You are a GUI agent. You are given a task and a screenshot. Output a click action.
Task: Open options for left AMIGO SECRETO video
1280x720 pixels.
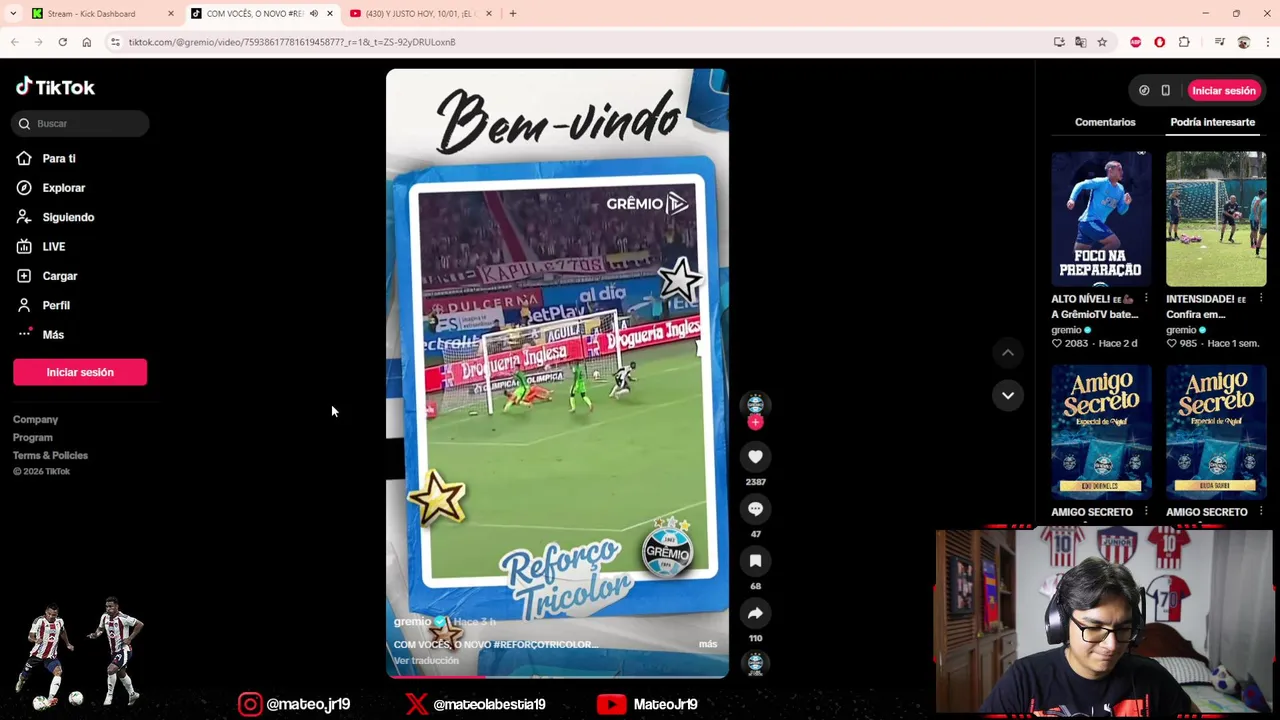coord(1146,512)
